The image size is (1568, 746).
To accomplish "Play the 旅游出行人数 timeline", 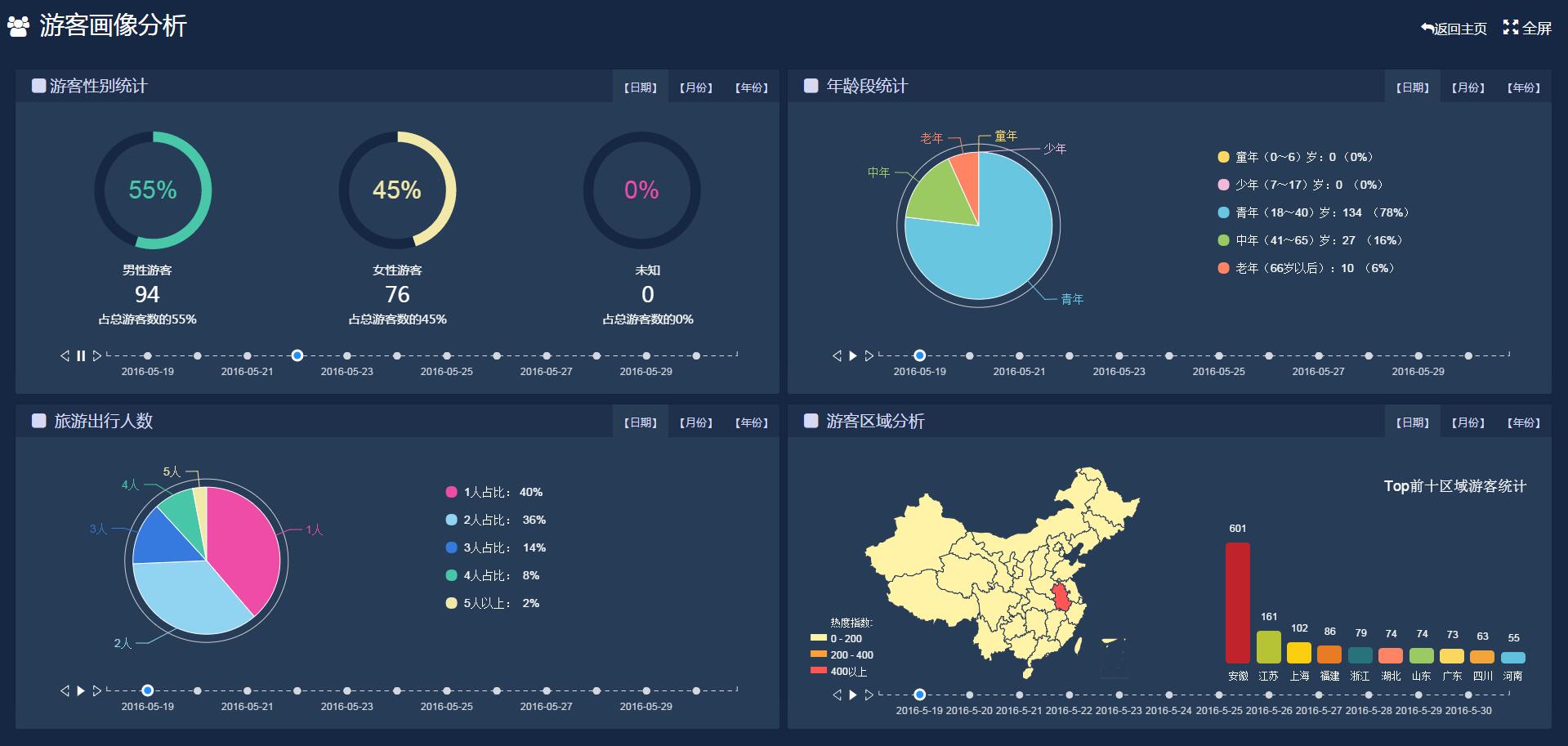I will [x=81, y=690].
